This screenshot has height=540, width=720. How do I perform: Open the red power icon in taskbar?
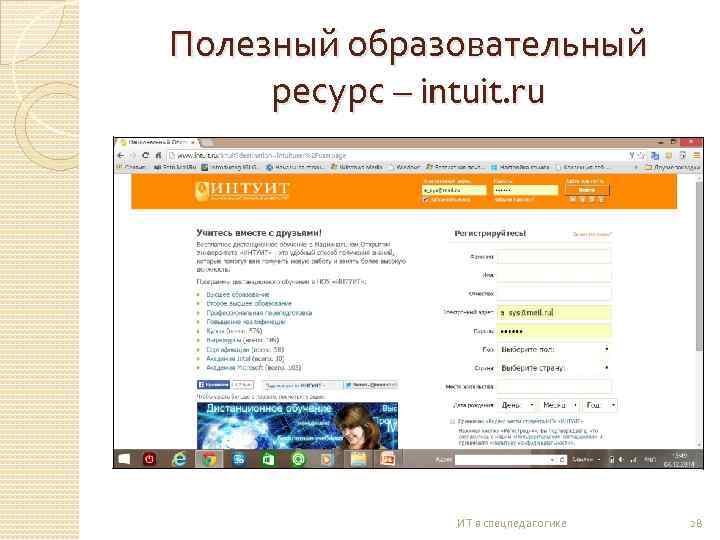pos(149,459)
